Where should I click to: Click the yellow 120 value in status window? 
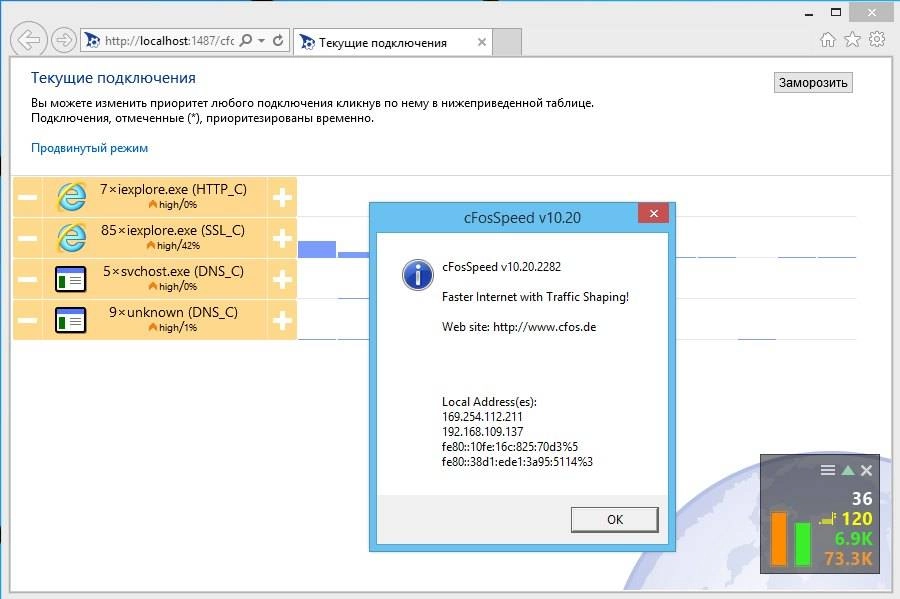pos(857,519)
